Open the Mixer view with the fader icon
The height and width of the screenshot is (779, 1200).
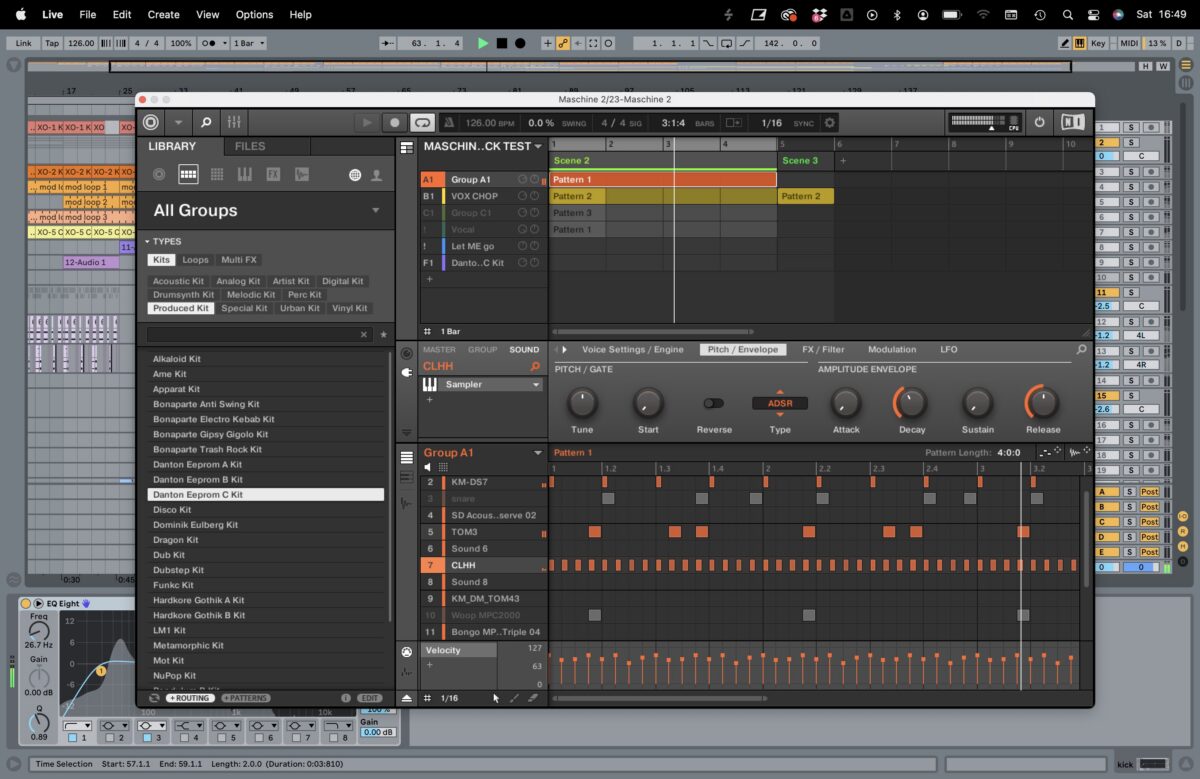click(x=234, y=122)
